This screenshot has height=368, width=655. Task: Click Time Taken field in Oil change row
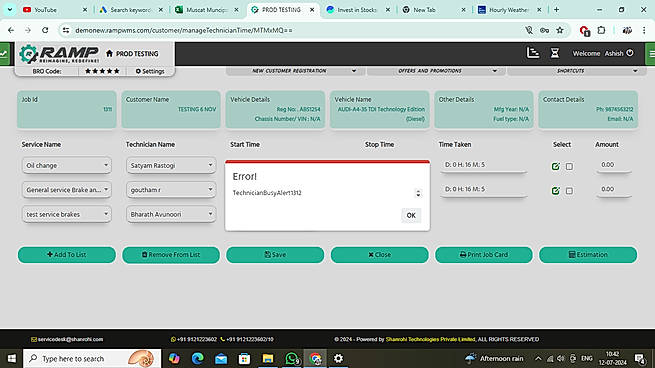coord(483,165)
